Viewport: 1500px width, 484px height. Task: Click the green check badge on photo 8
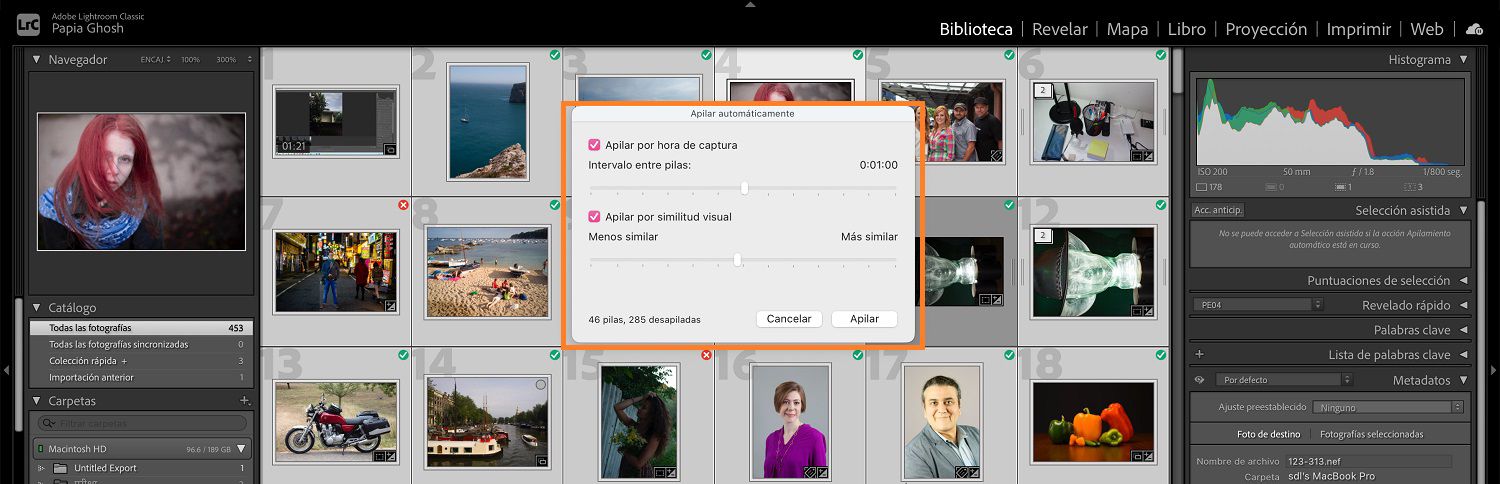pos(555,205)
